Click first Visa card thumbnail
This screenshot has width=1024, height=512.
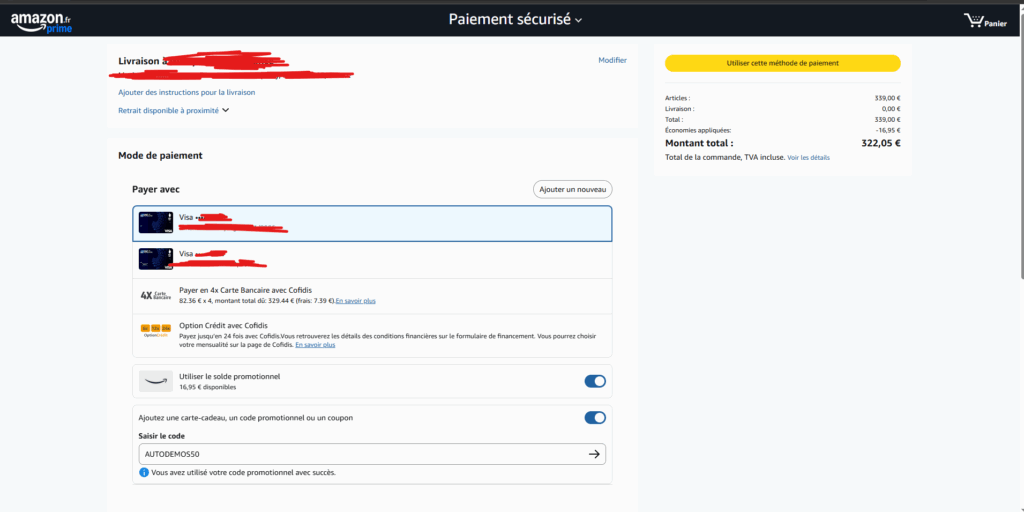[155, 223]
